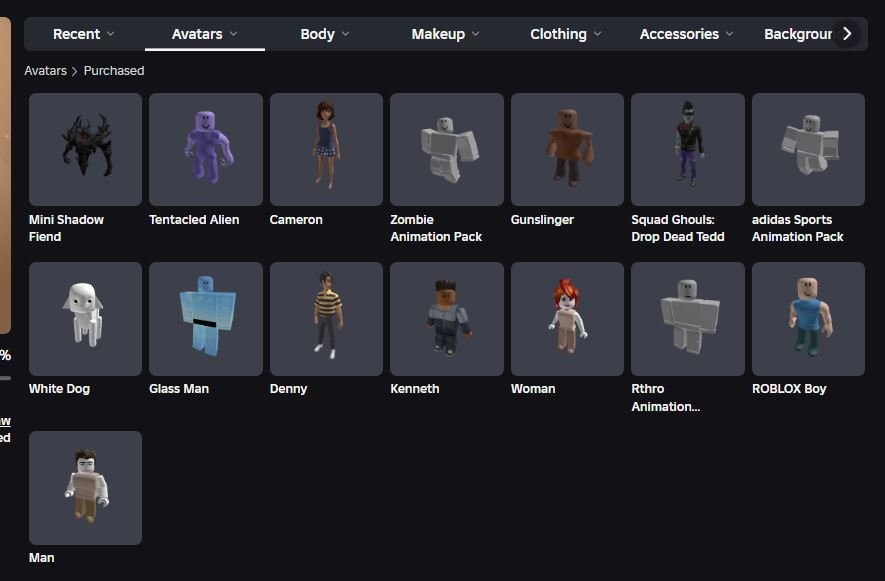Expand the Recent dropdown chevron
This screenshot has height=581, width=885.
click(x=111, y=34)
